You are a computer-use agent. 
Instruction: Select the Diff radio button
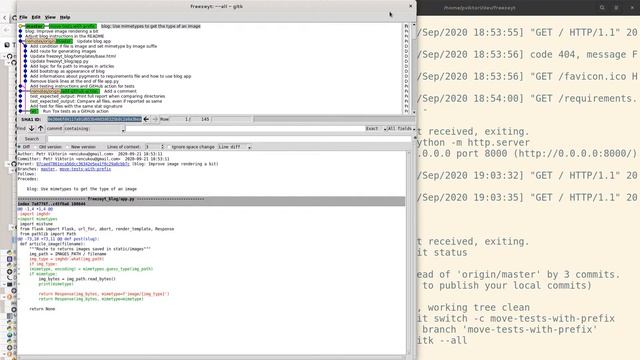point(24,147)
